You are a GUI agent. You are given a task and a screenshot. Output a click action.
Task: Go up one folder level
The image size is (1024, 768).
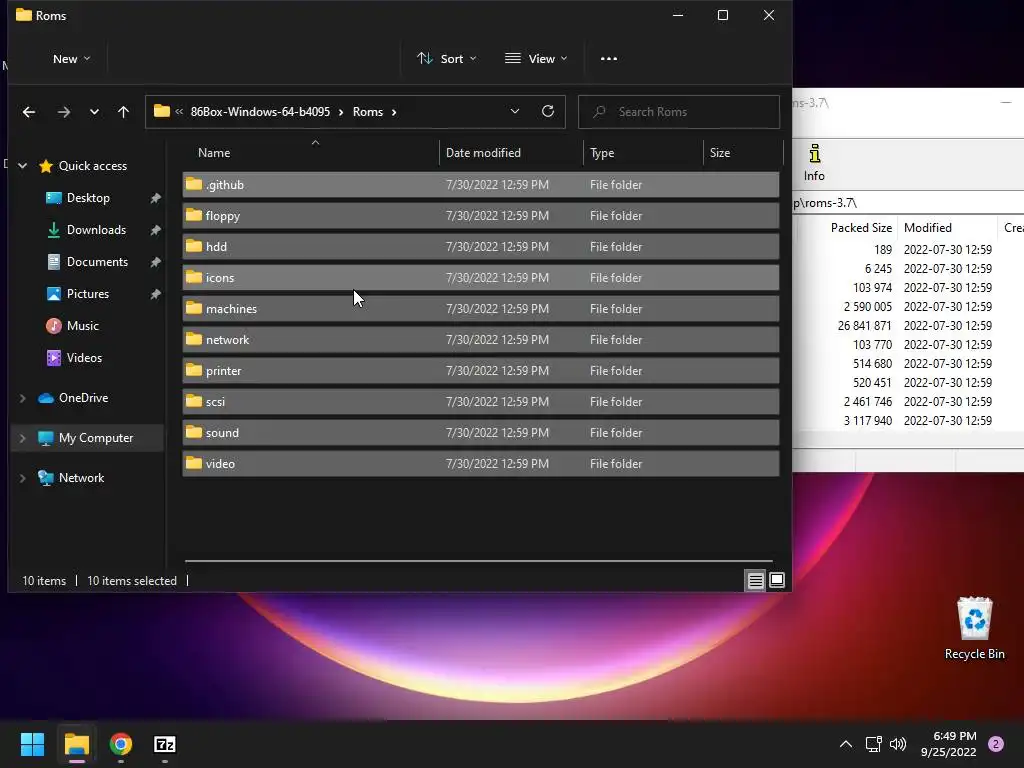pyautogui.click(x=123, y=112)
